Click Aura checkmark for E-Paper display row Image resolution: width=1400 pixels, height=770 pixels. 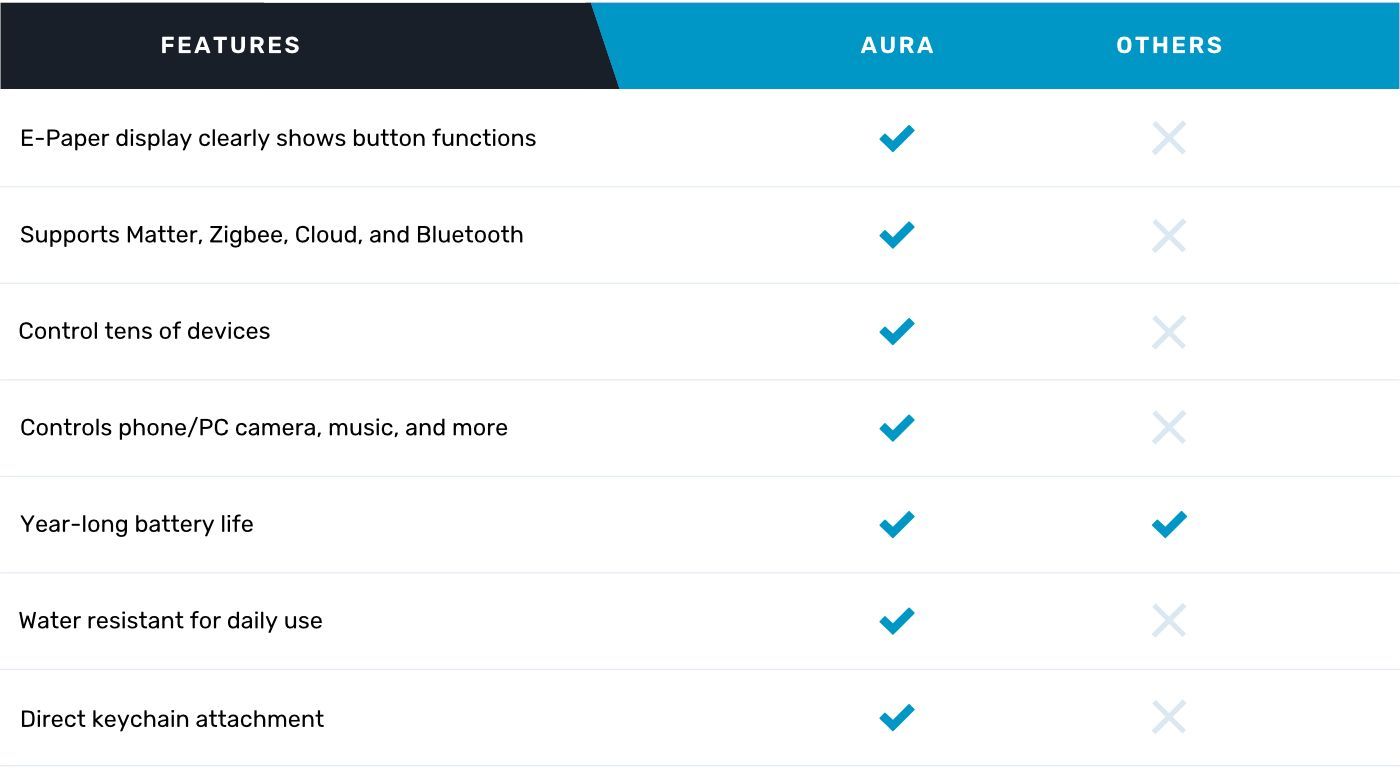click(x=897, y=138)
